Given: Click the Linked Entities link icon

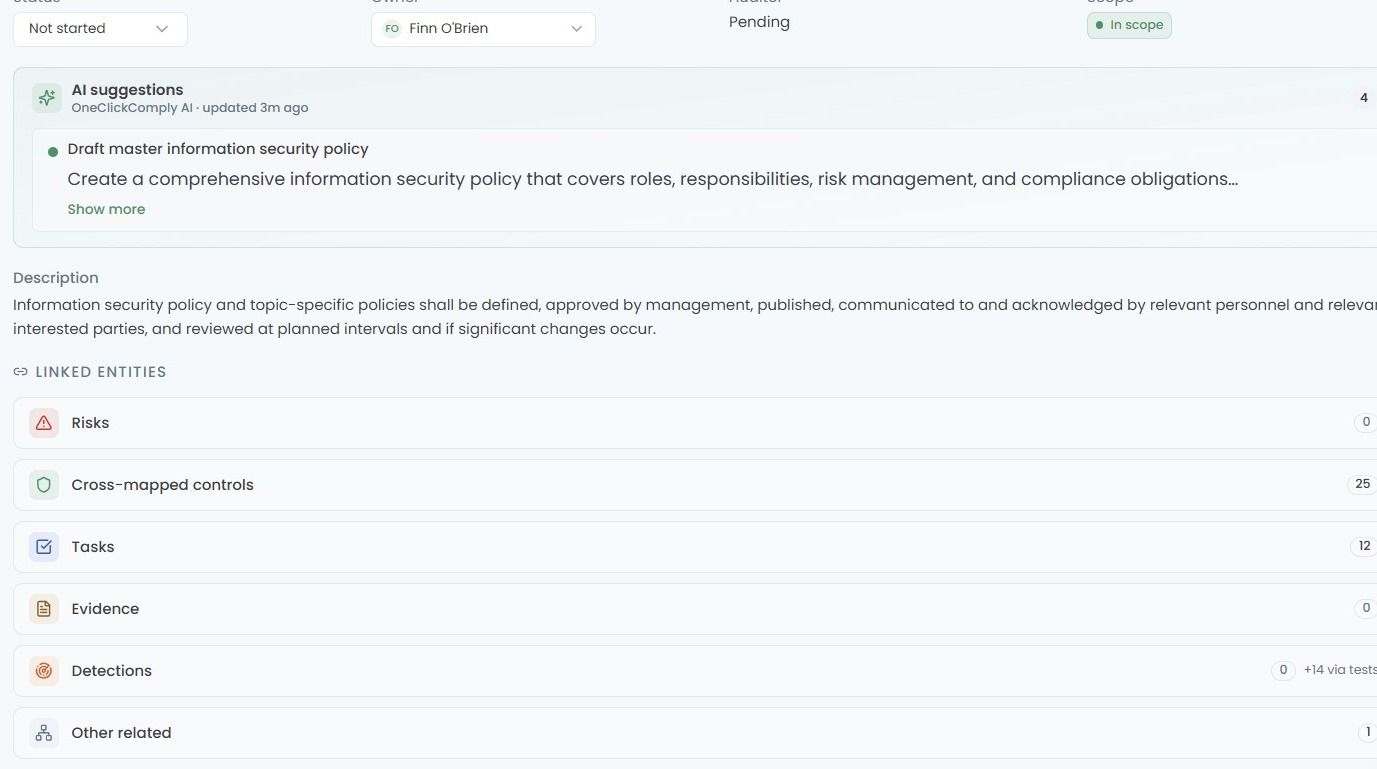Looking at the screenshot, I should (x=20, y=372).
